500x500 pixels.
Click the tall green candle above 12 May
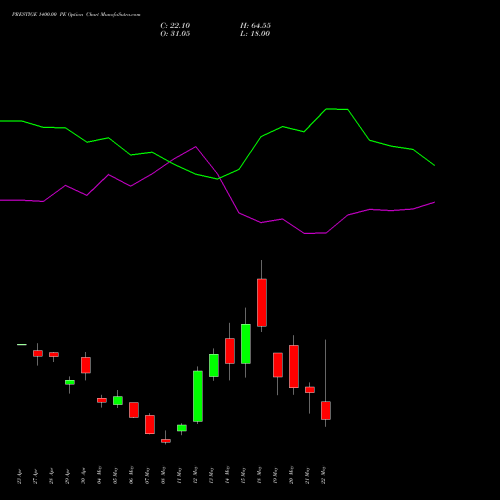point(198,396)
